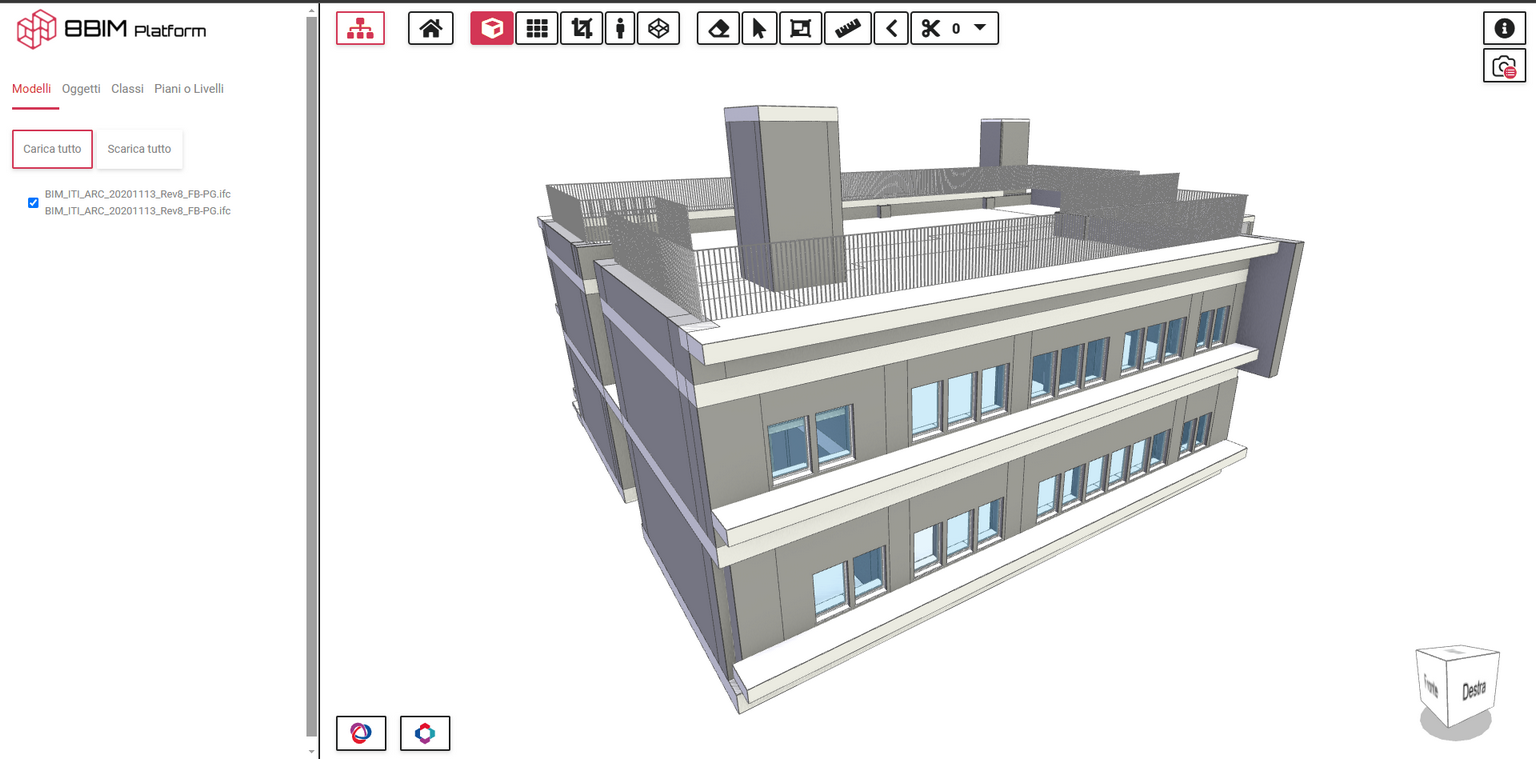The height and width of the screenshot is (759, 1536).
Task: Switch to the Oggetti tab
Action: 81,88
